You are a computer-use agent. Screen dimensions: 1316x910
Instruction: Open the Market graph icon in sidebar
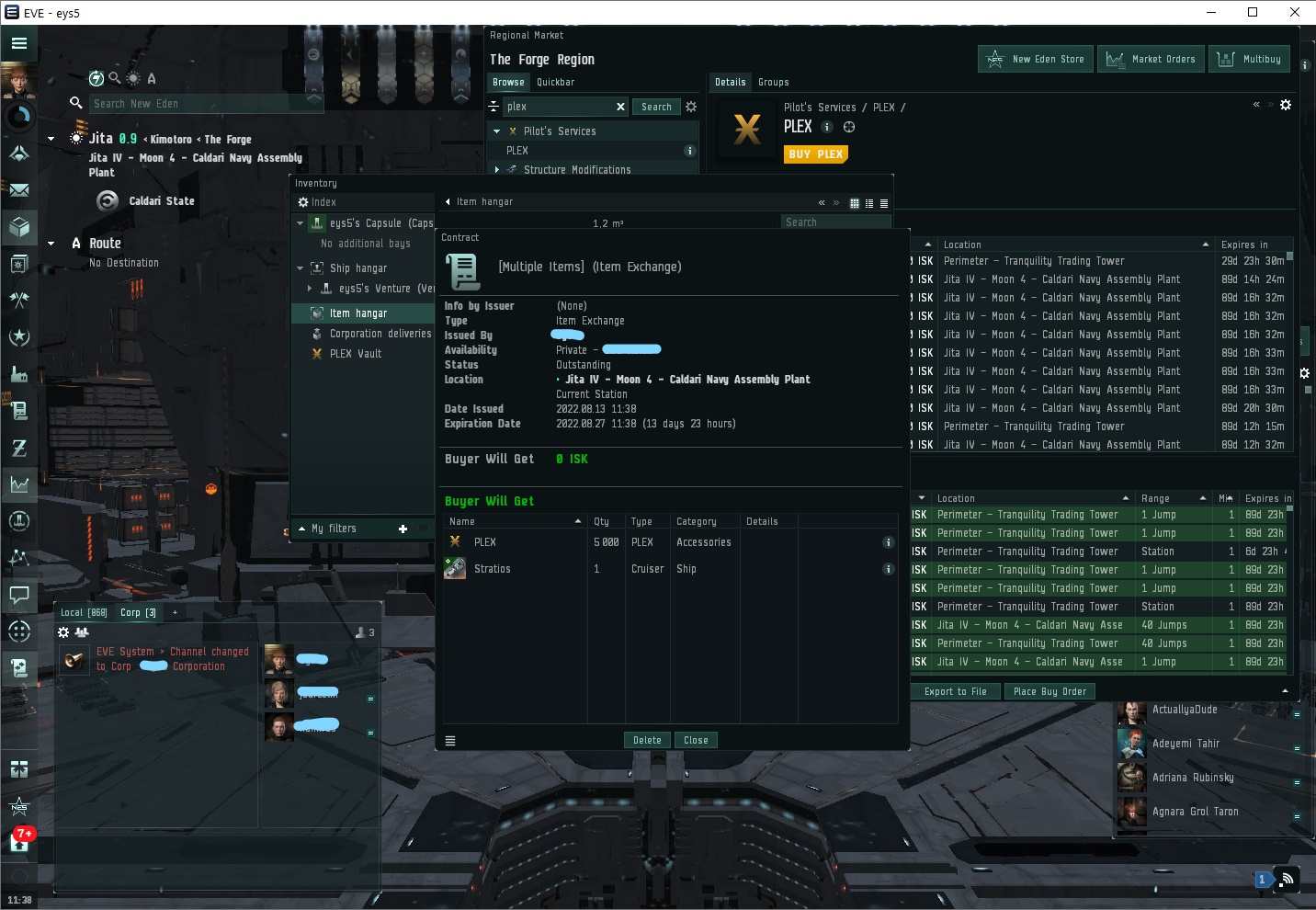click(x=19, y=484)
